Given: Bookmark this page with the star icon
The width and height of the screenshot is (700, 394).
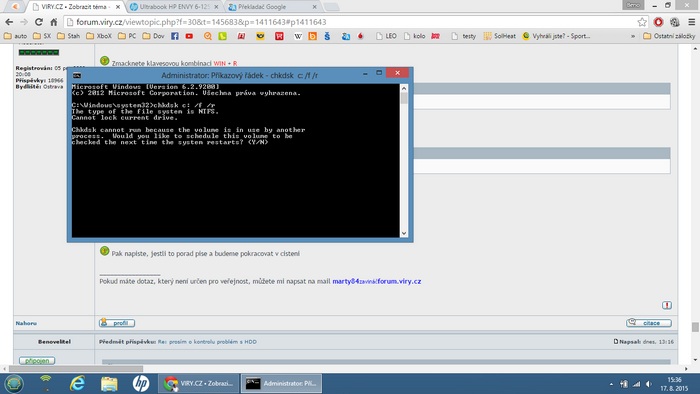Looking at the screenshot, I should click(x=642, y=22).
